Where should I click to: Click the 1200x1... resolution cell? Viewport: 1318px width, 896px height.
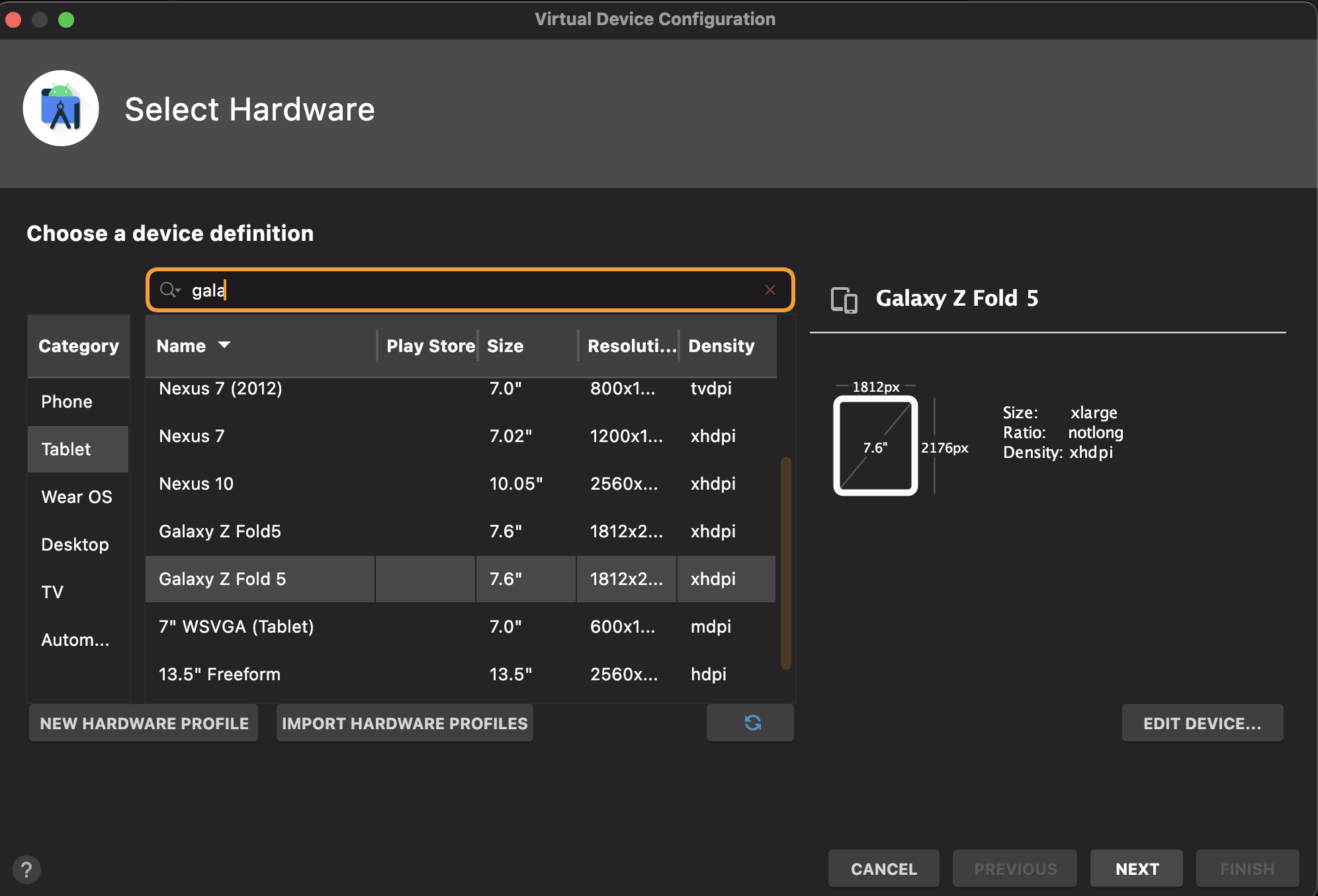[626, 436]
